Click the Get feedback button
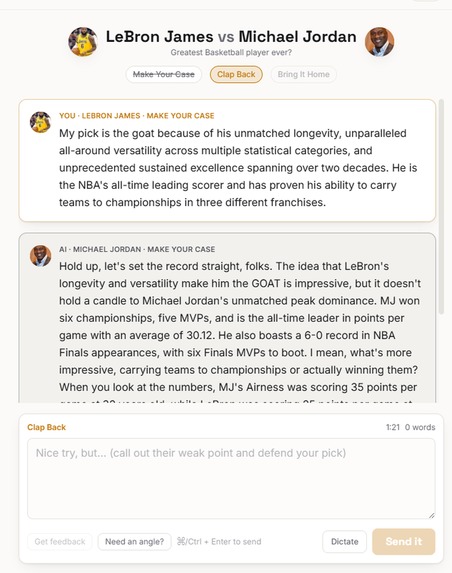The image size is (452, 573). tap(60, 542)
